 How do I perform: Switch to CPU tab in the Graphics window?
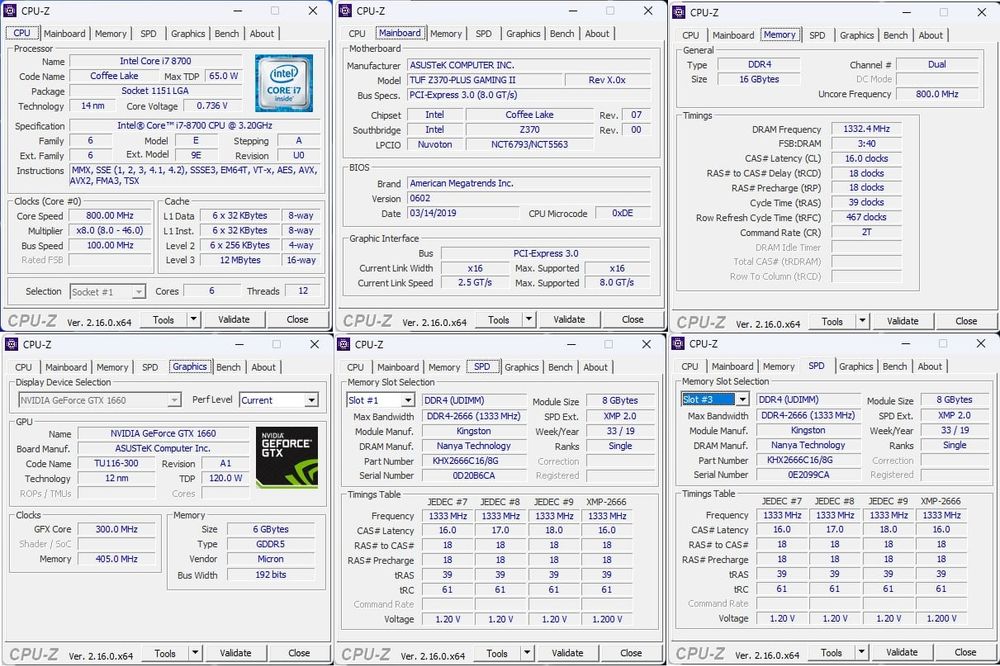[24, 367]
